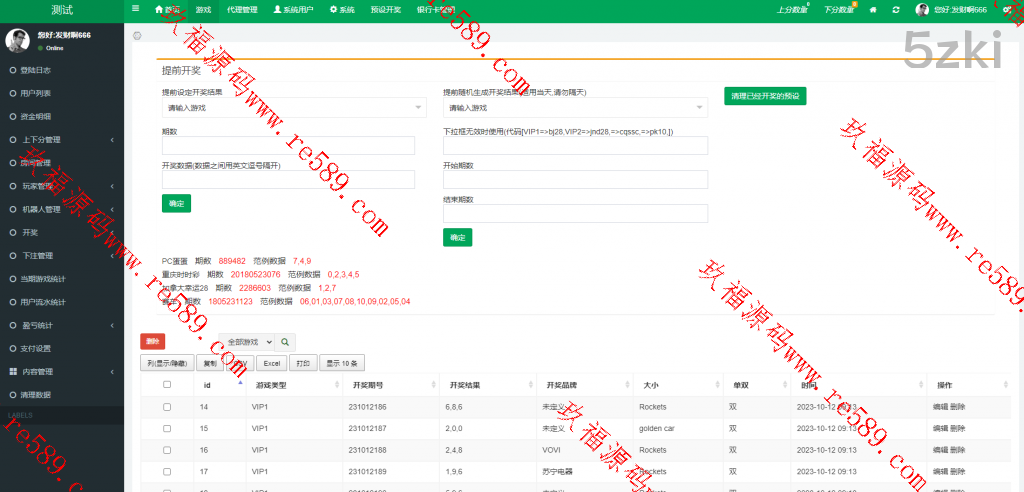The width and height of the screenshot is (1024, 492).
Task: Click the home icon in top-right bar
Action: pos(873,9)
